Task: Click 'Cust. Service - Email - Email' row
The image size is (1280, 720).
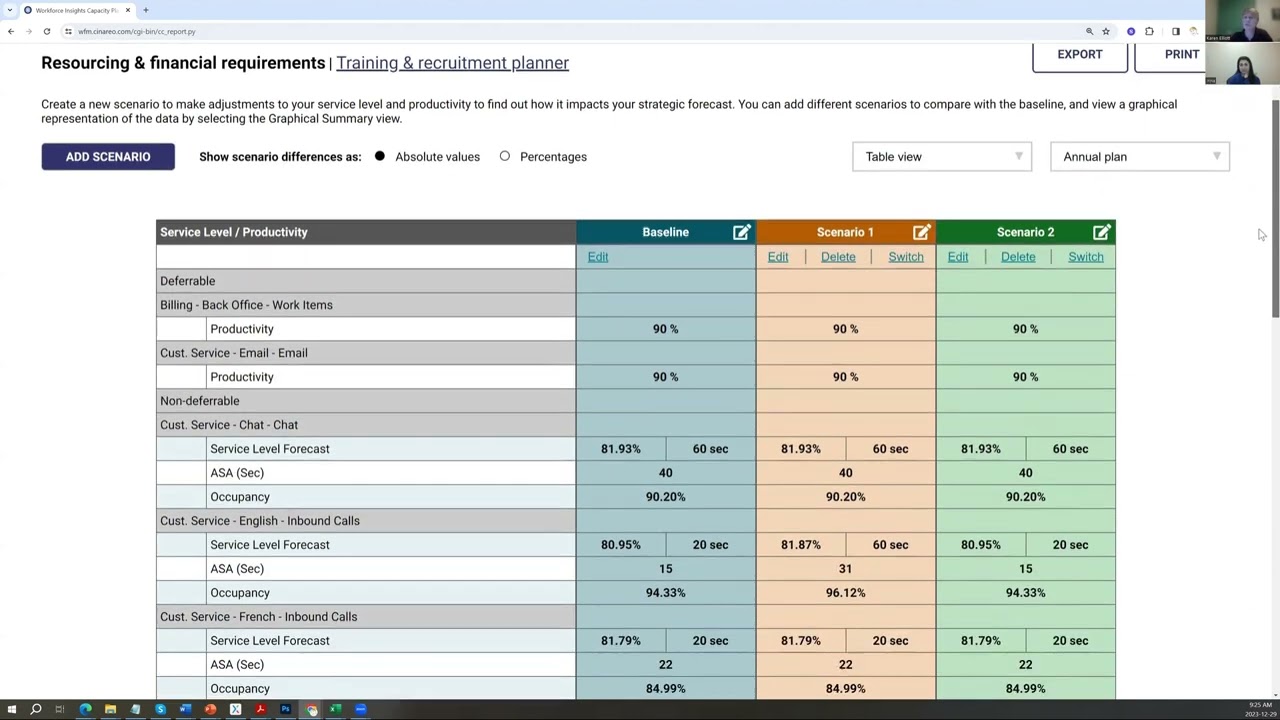Action: pyautogui.click(x=366, y=353)
